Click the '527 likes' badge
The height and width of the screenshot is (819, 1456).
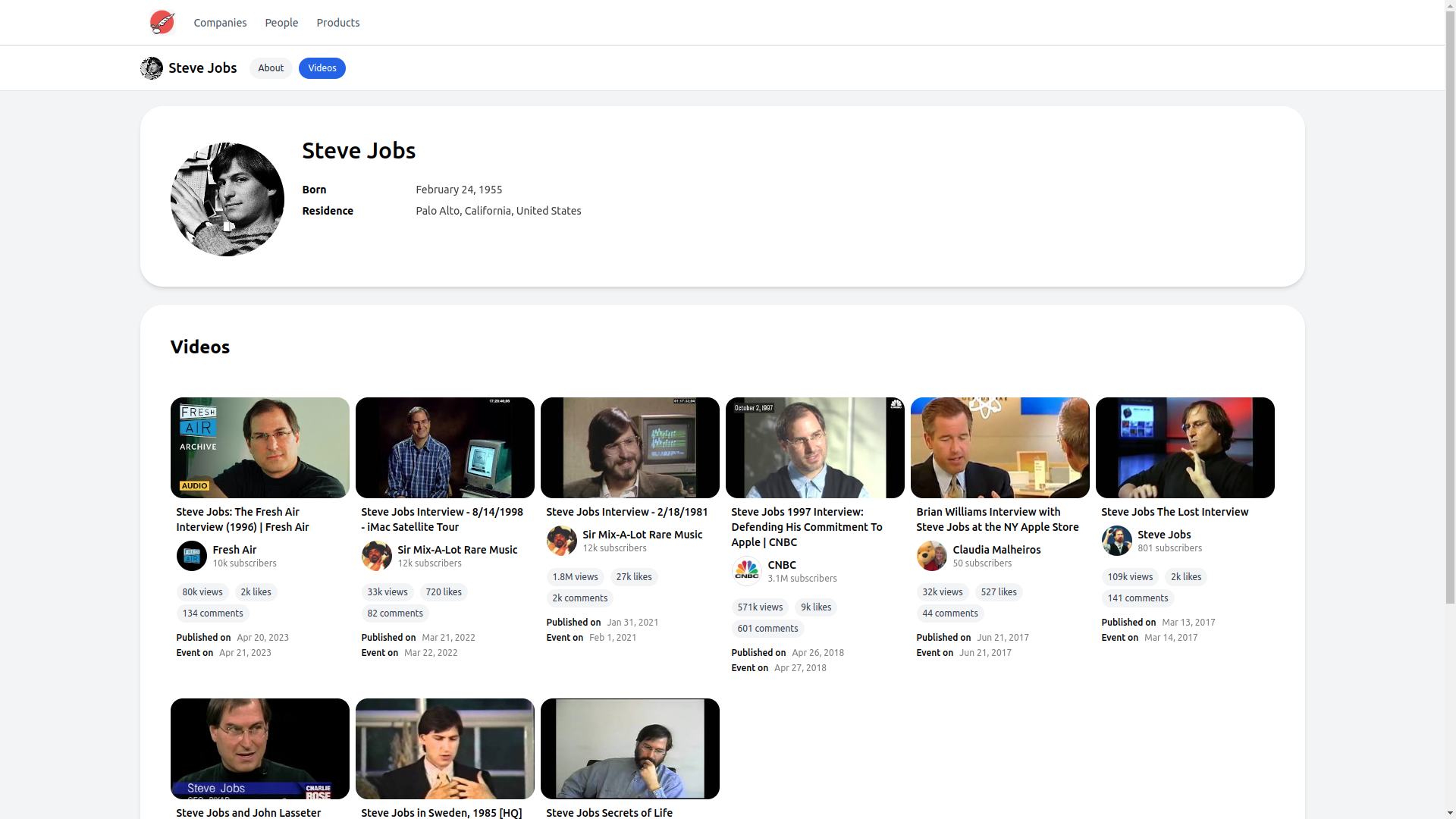[999, 592]
